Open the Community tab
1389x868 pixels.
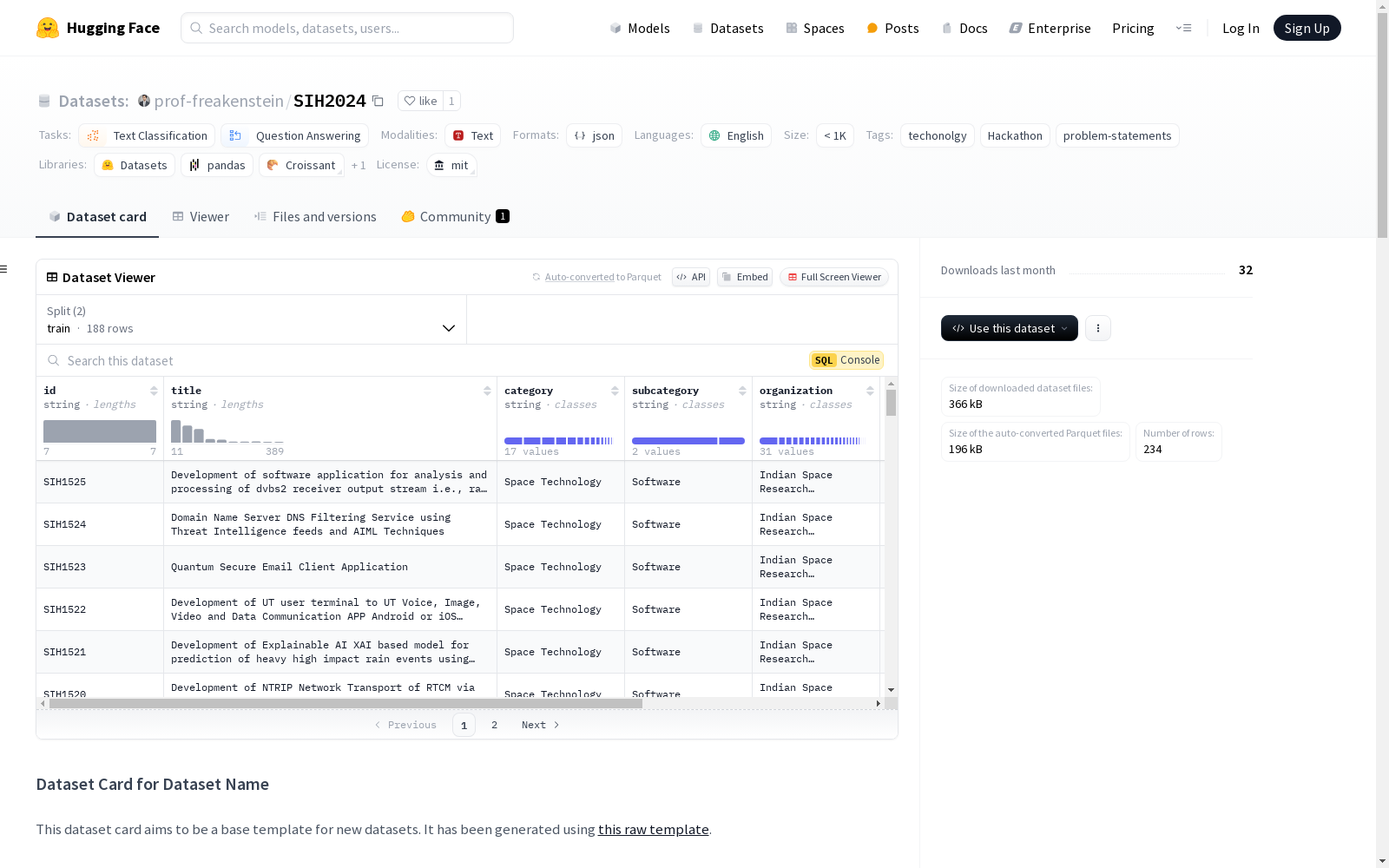point(455,217)
